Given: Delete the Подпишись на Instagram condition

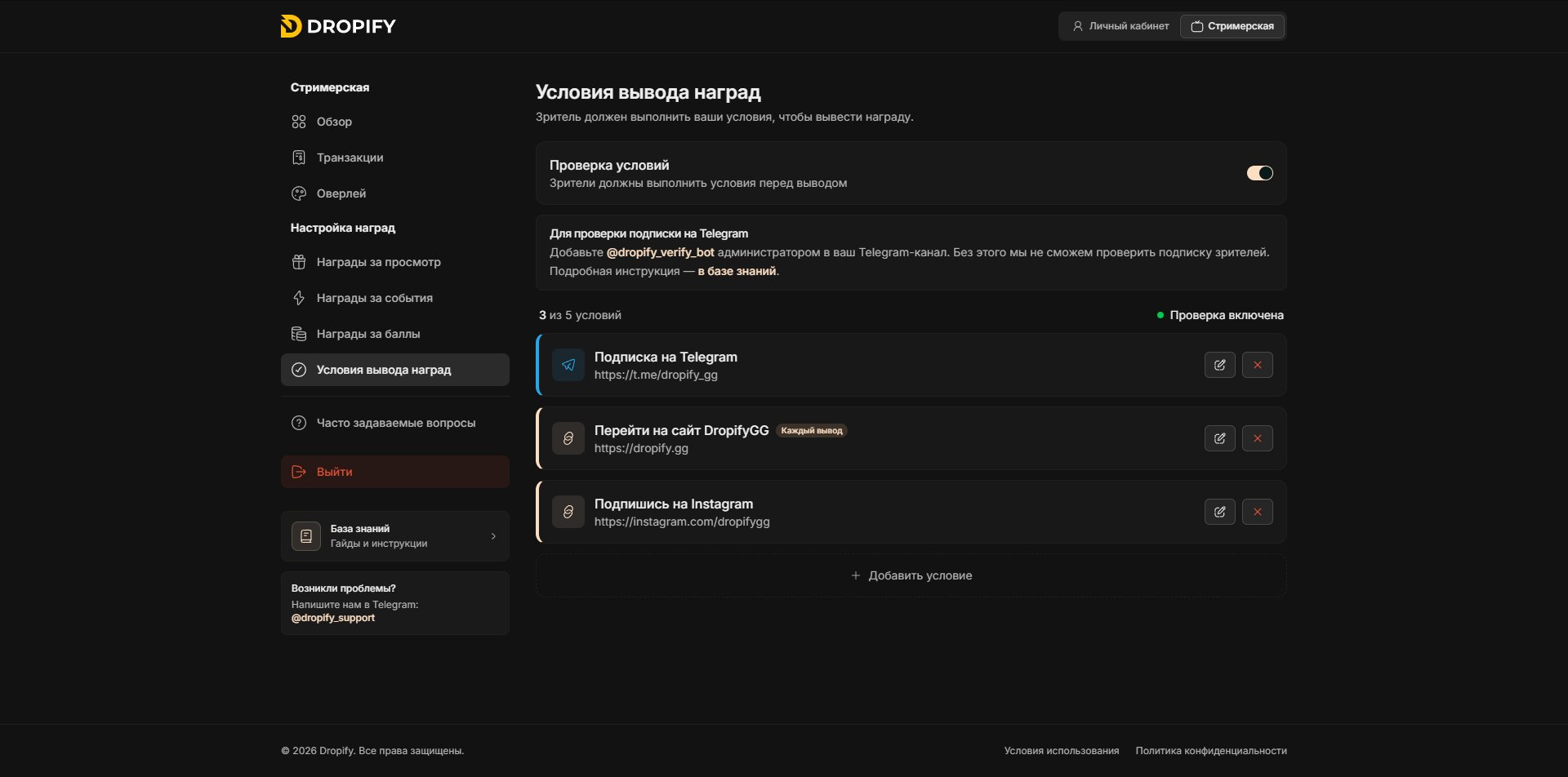Looking at the screenshot, I should (x=1258, y=512).
